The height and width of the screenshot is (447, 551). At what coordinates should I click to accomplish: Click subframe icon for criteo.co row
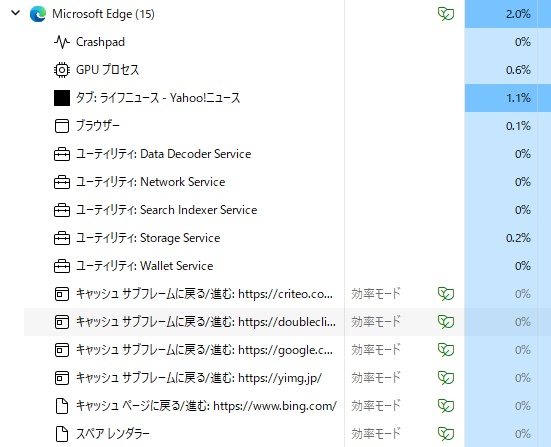(x=61, y=294)
